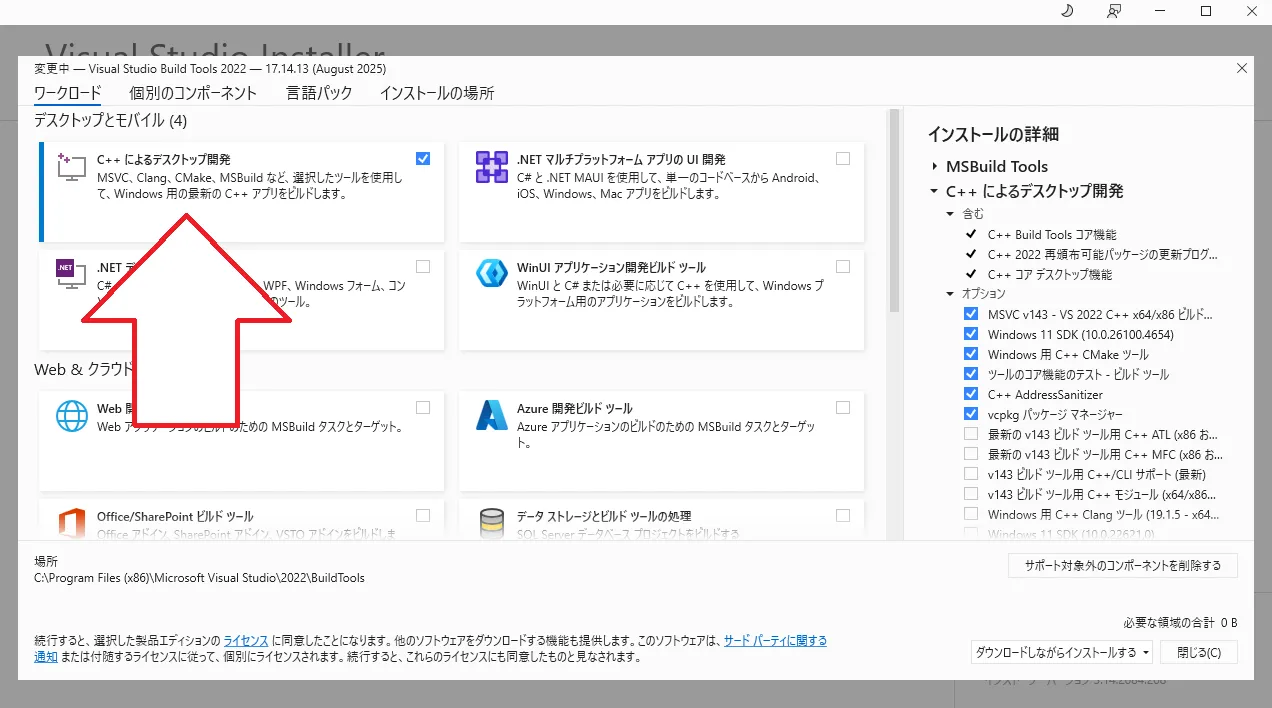Image resolution: width=1272 pixels, height=708 pixels.
Task: Click the Azure development build tools icon
Action: (491, 415)
